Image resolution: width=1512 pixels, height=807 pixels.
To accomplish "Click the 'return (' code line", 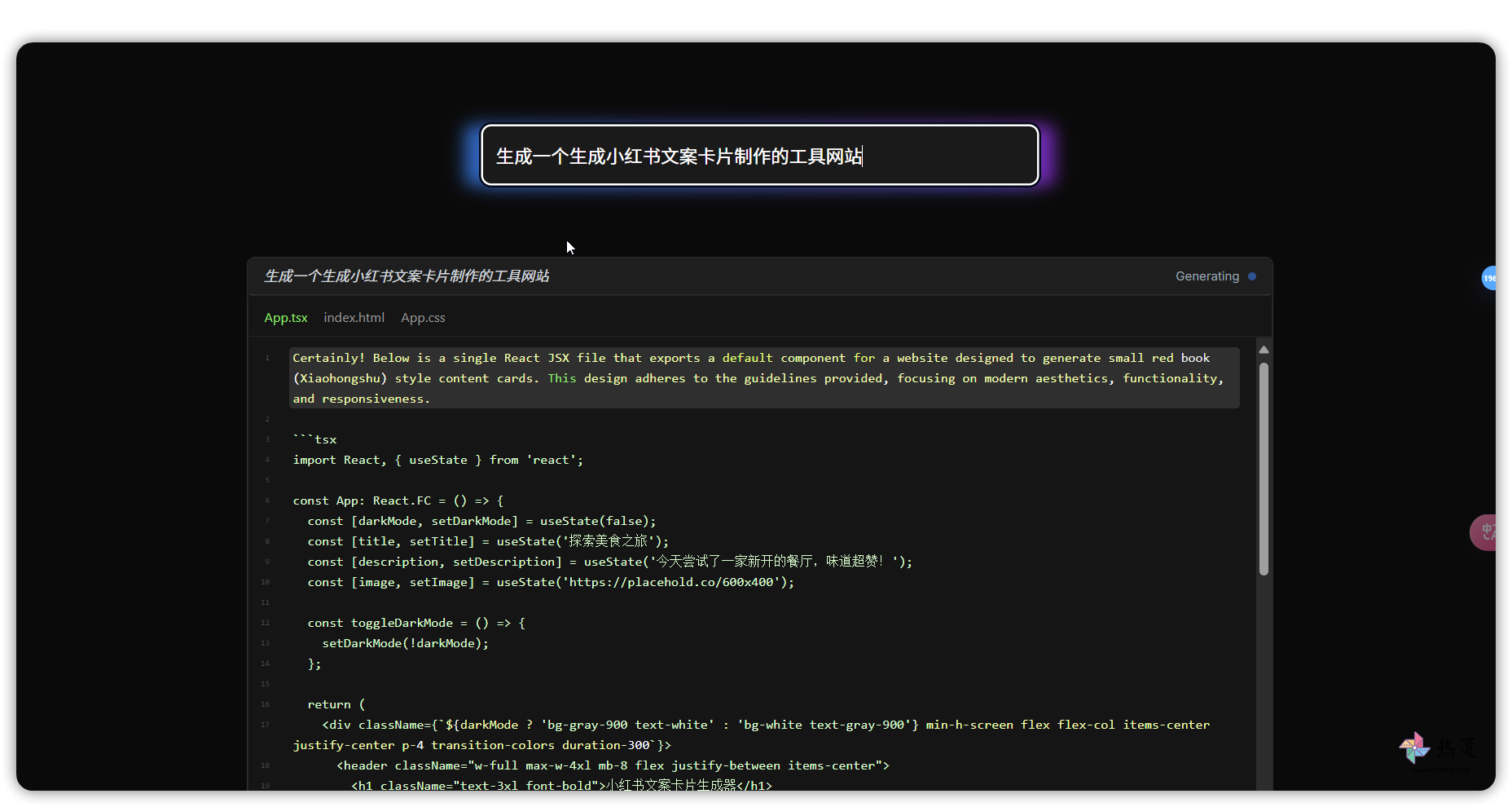I will pos(336,704).
